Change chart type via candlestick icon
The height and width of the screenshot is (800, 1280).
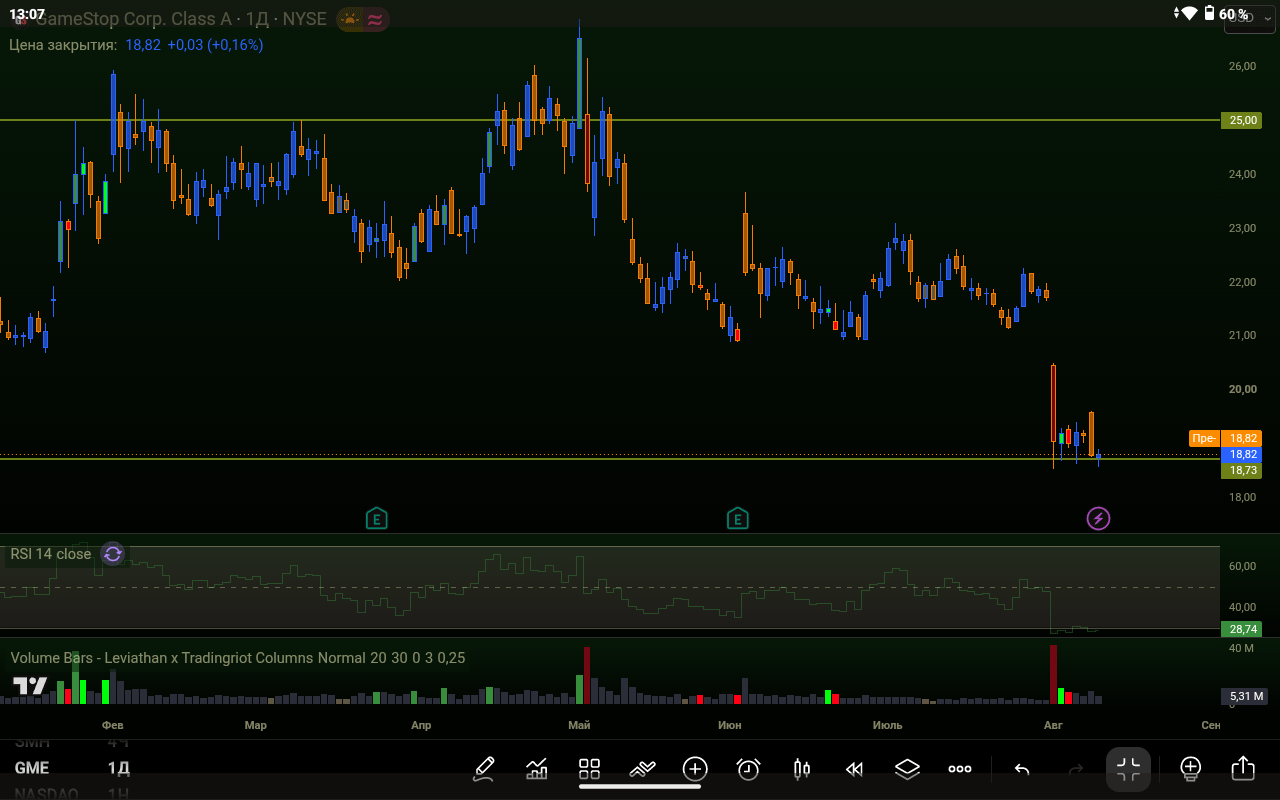[x=801, y=768]
